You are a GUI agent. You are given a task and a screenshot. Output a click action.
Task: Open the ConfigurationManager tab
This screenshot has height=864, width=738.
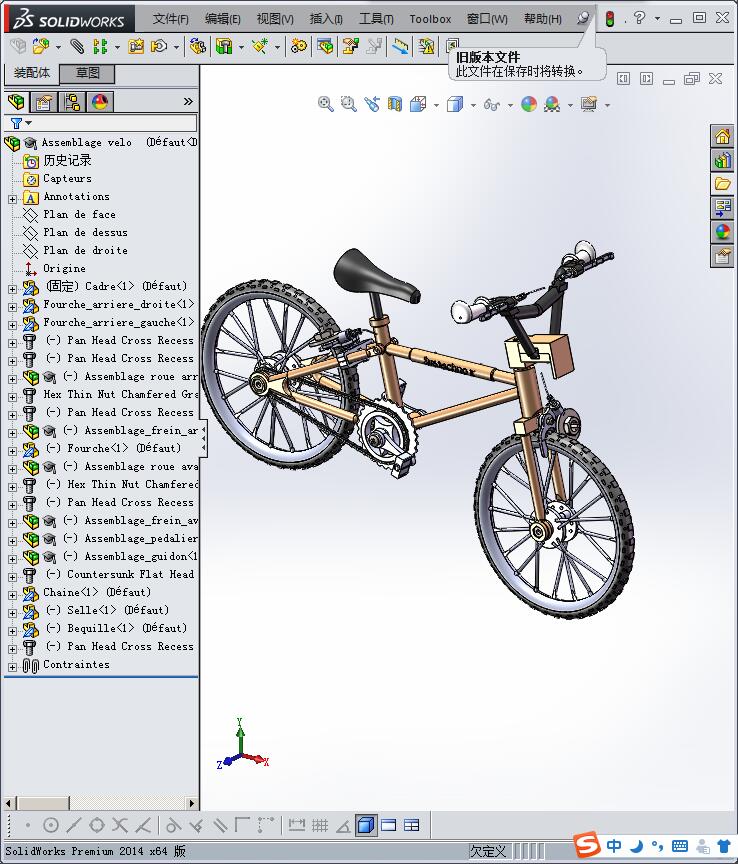coord(72,102)
